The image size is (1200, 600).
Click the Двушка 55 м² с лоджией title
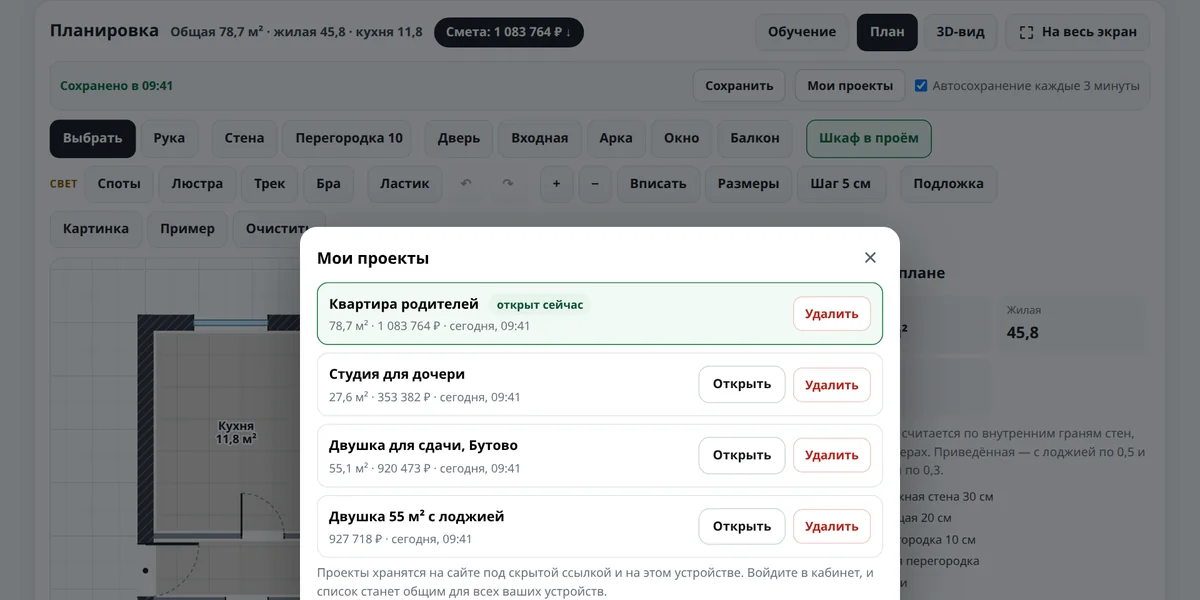(417, 517)
